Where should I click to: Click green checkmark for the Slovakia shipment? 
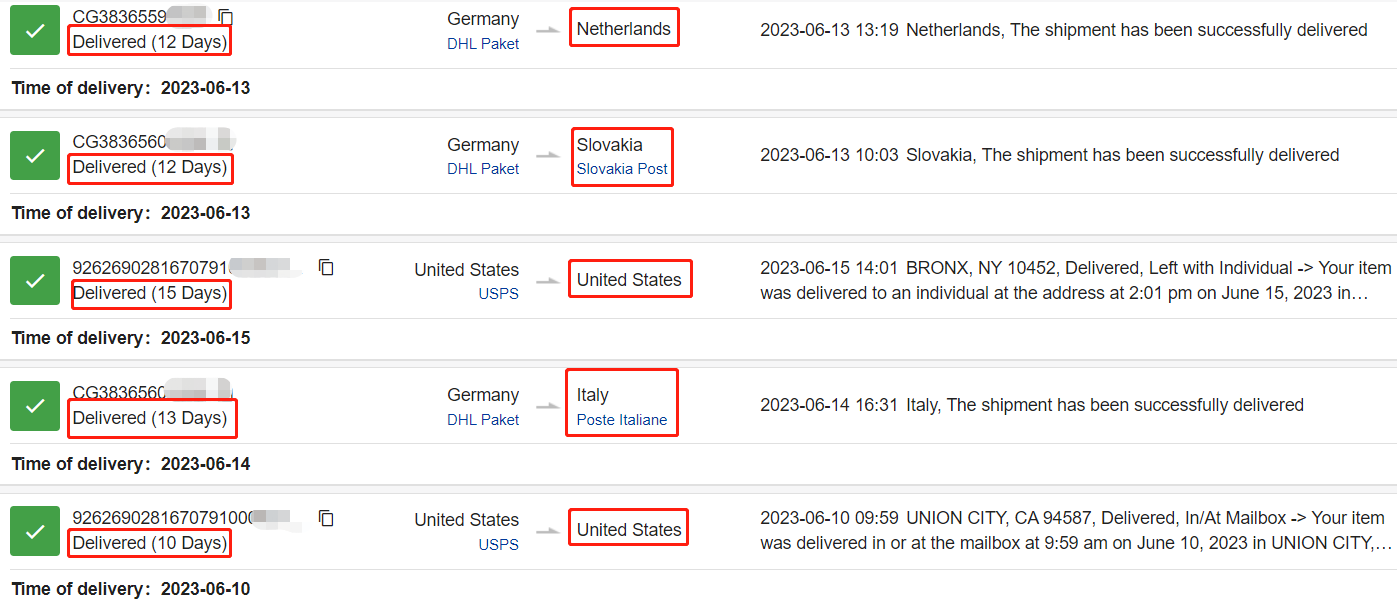click(x=35, y=155)
